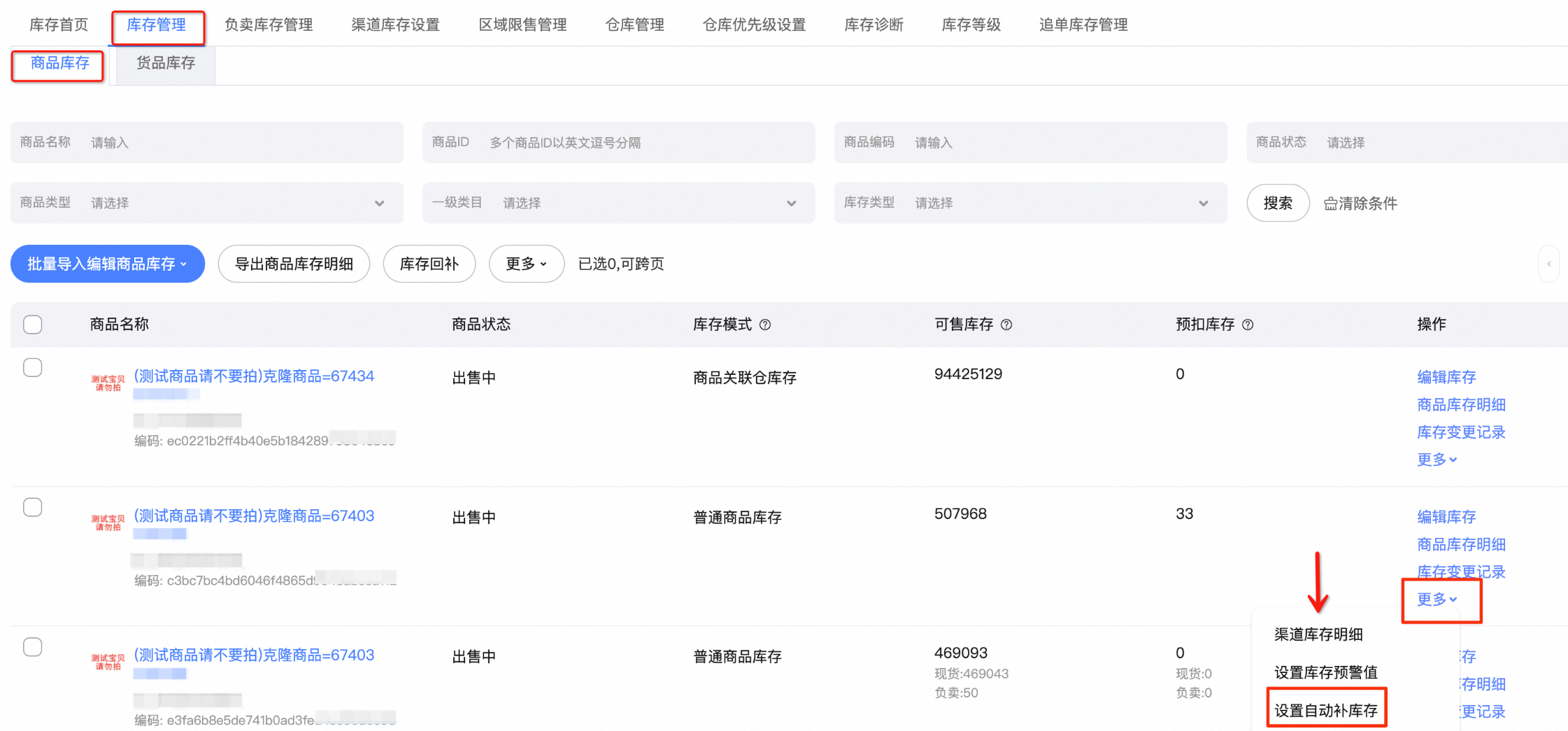Open help icon next to 库存模式
Image resolution: width=1568 pixels, height=731 pixels.
coord(765,325)
